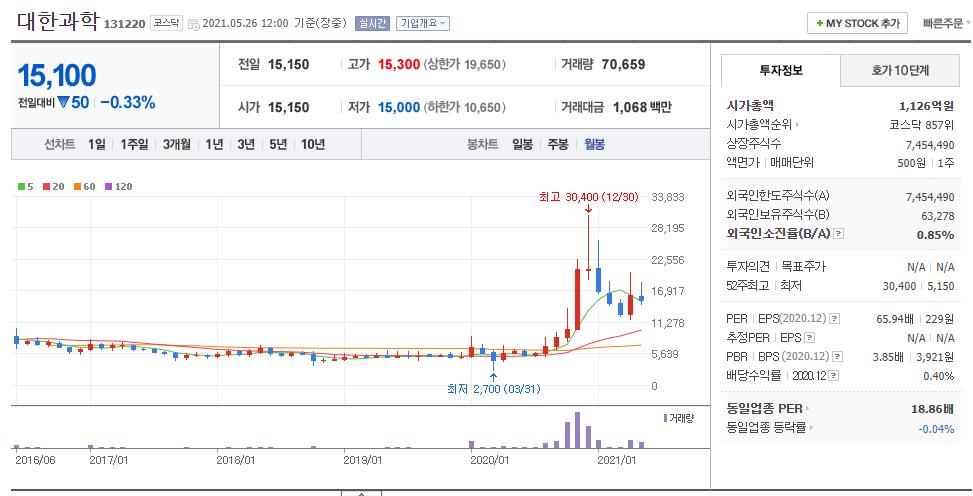The image size is (973, 496).
Task: Click the -0.33% change rate
Action: (x=128, y=102)
